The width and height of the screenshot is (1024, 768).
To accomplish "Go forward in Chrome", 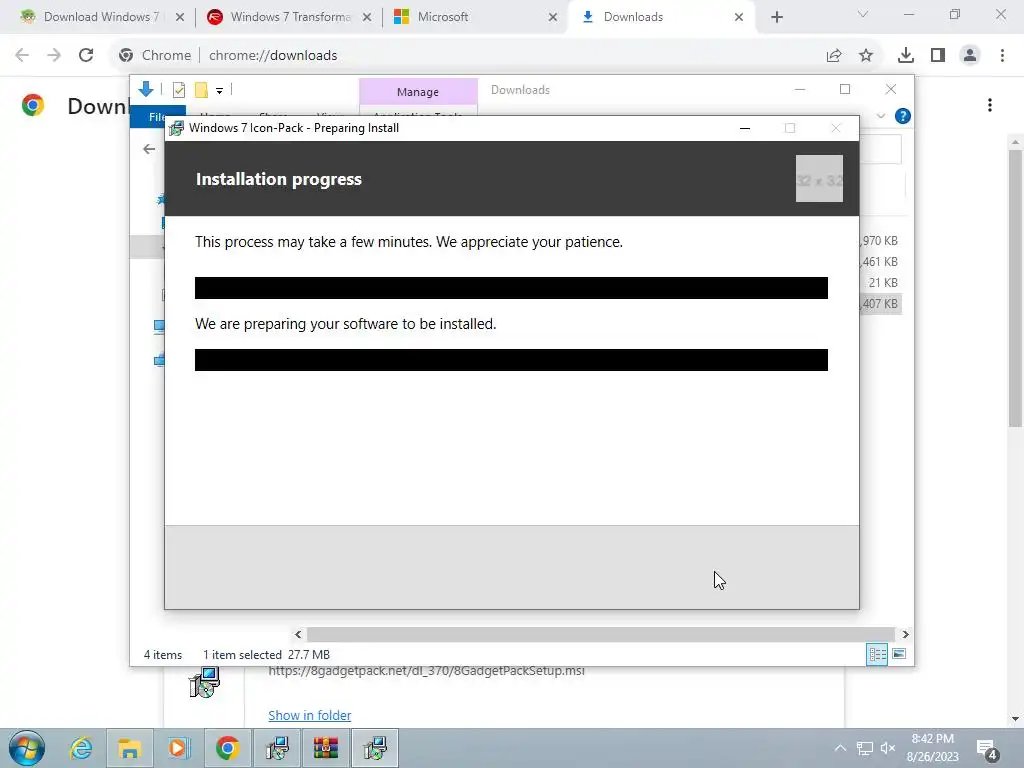I will click(54, 56).
